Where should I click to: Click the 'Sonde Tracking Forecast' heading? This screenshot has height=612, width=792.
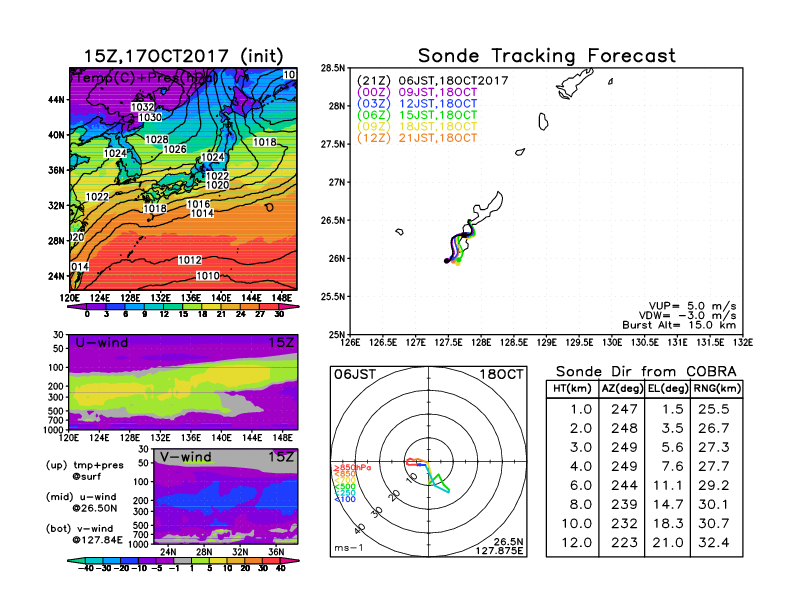pyautogui.click(x=547, y=56)
